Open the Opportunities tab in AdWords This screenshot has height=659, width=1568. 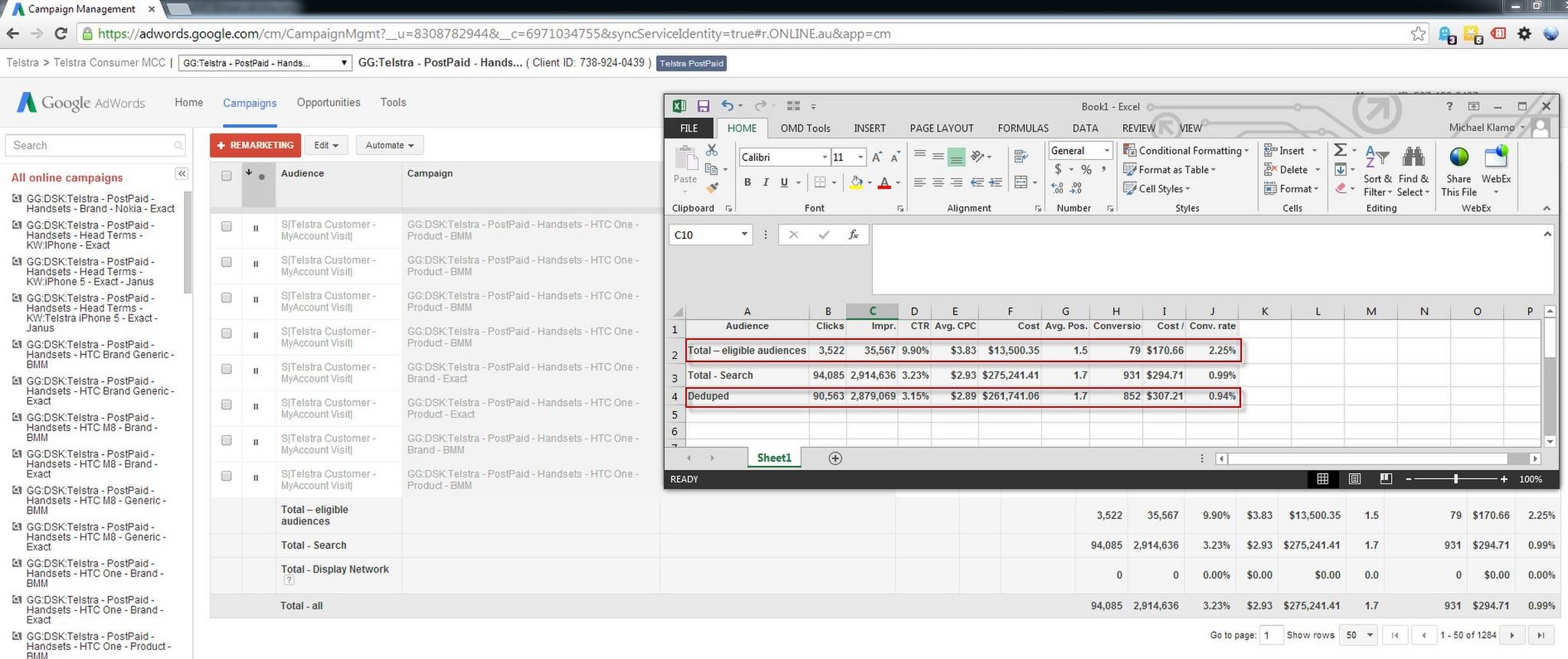pos(328,103)
